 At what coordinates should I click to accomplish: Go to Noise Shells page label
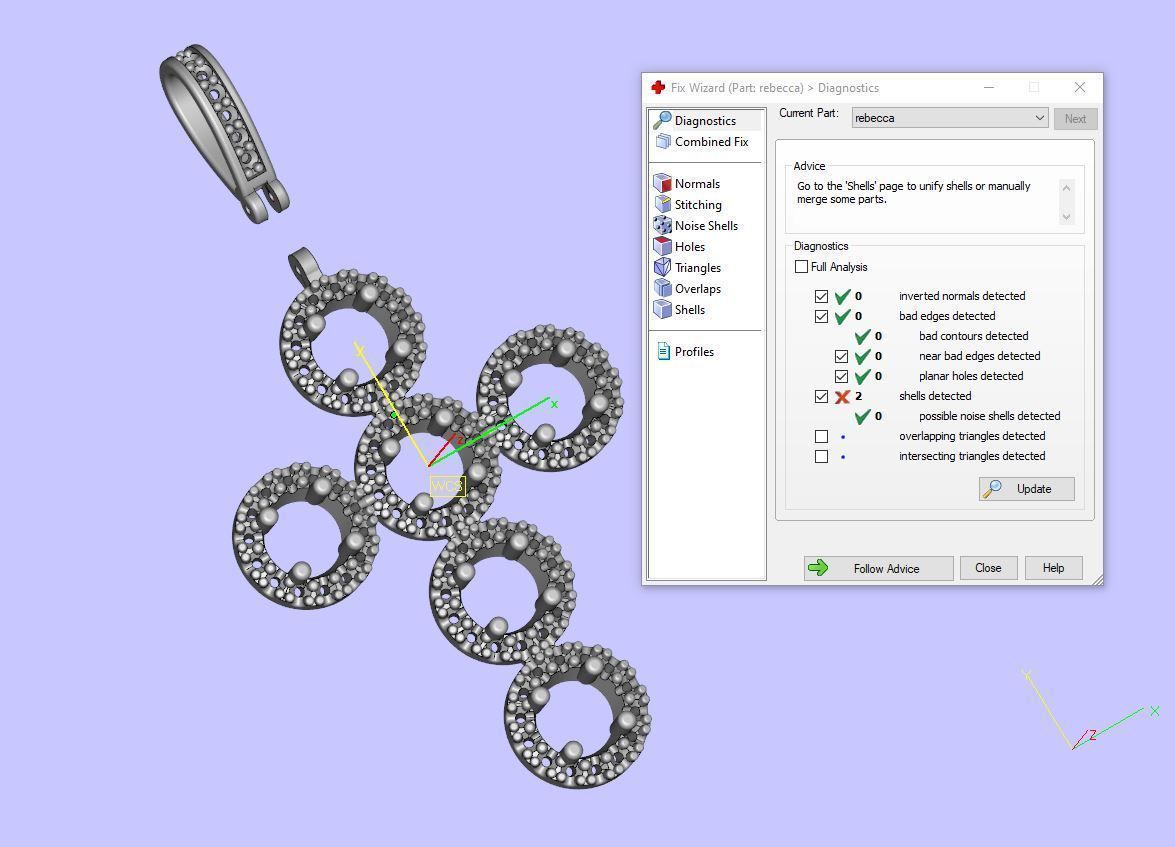[706, 226]
